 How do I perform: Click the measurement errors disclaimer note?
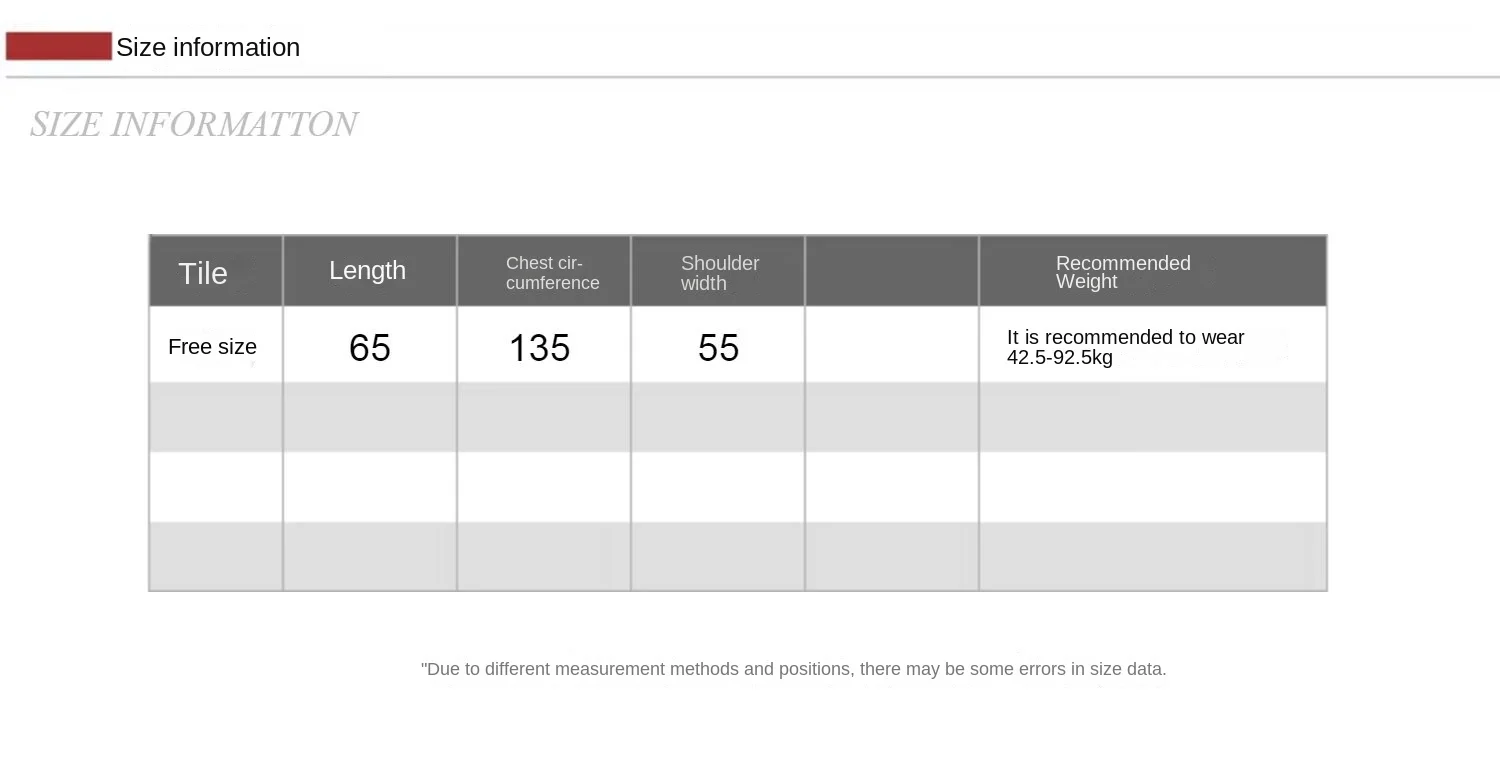[794, 669]
